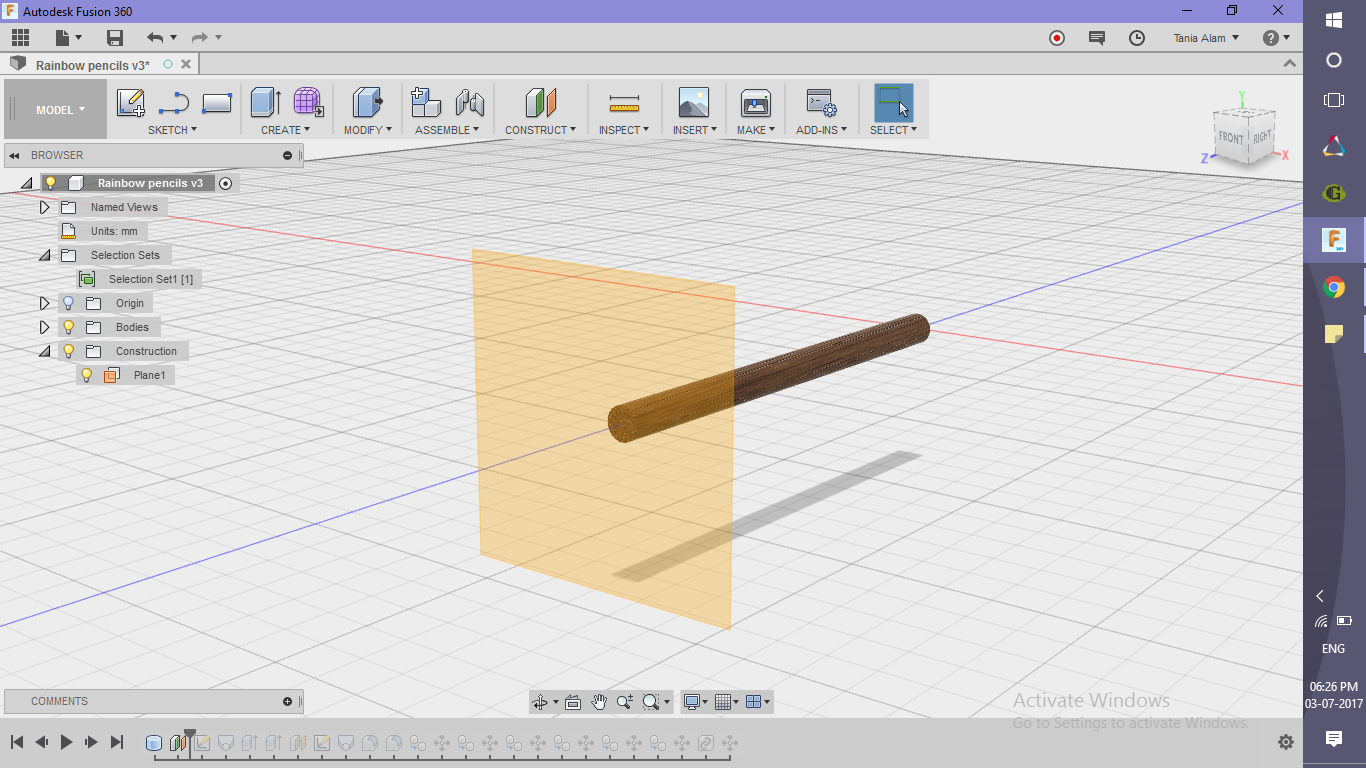Toggle Construction folder visibility bulb

(68, 351)
